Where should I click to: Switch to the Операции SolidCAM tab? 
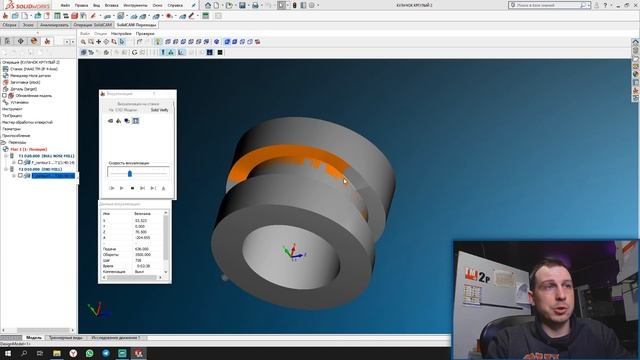(93, 25)
